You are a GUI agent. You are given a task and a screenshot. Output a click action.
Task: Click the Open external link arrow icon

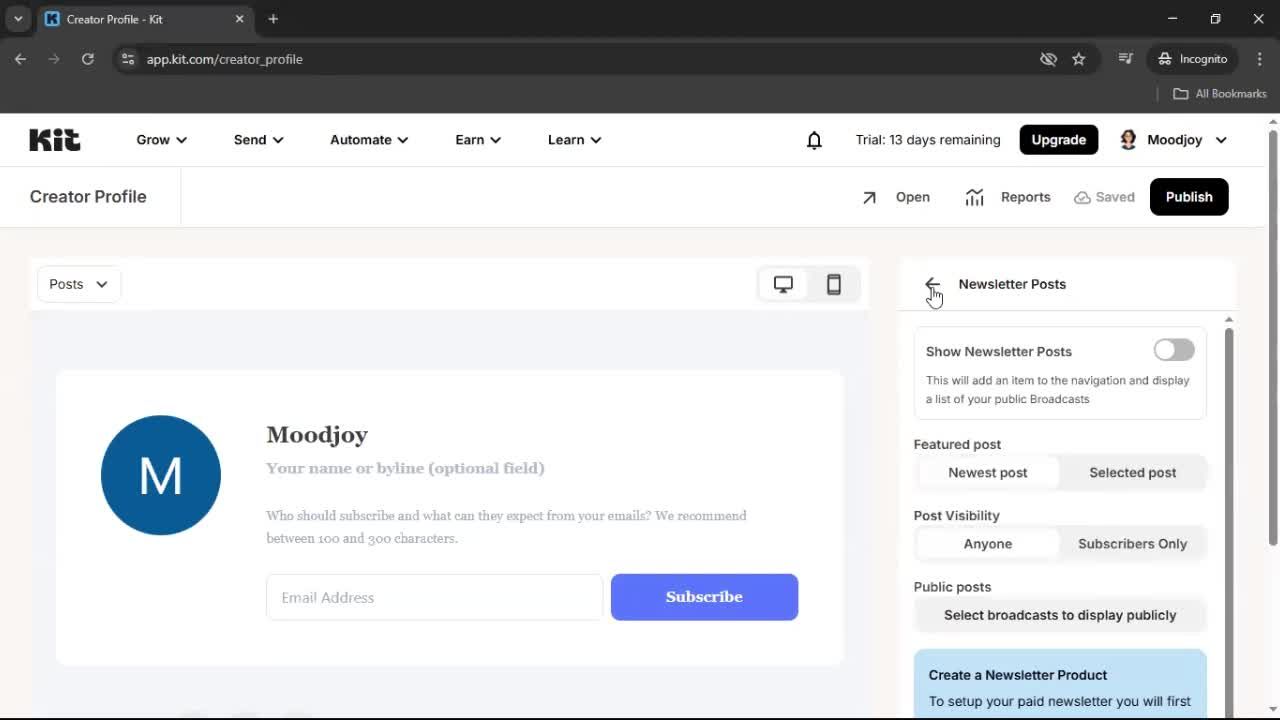point(869,197)
